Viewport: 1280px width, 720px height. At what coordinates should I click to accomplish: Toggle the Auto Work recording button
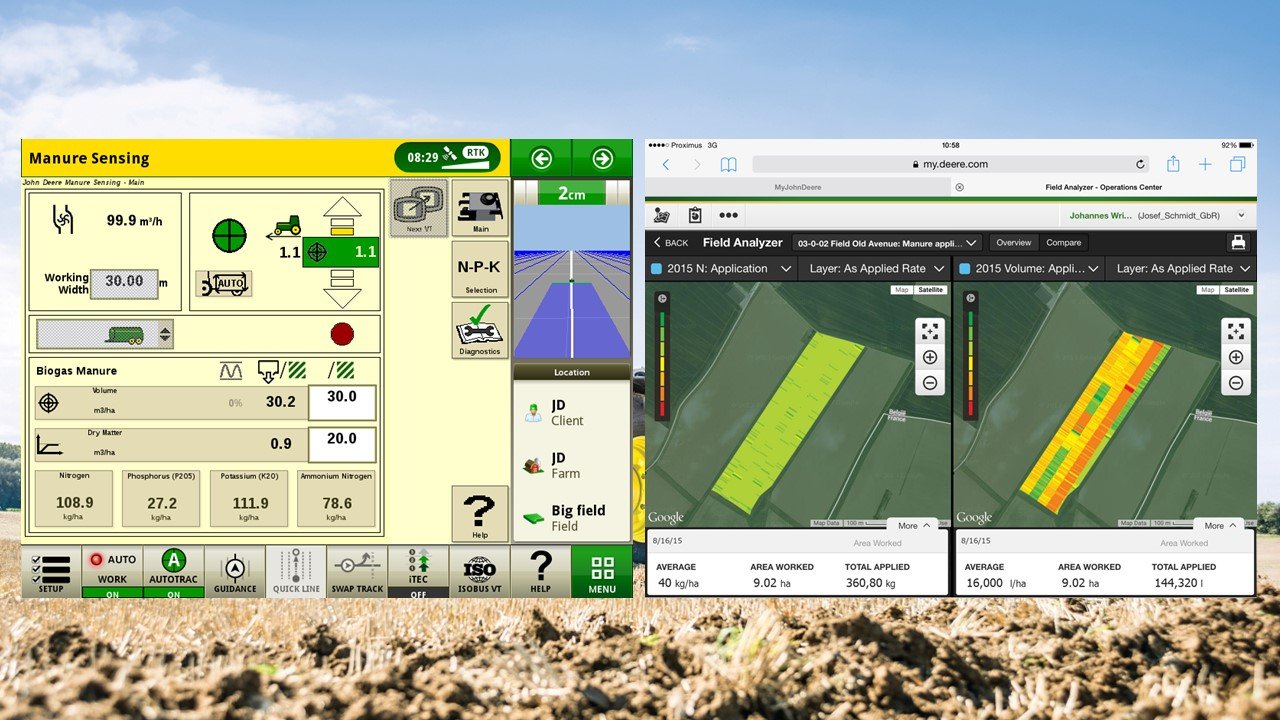click(112, 571)
